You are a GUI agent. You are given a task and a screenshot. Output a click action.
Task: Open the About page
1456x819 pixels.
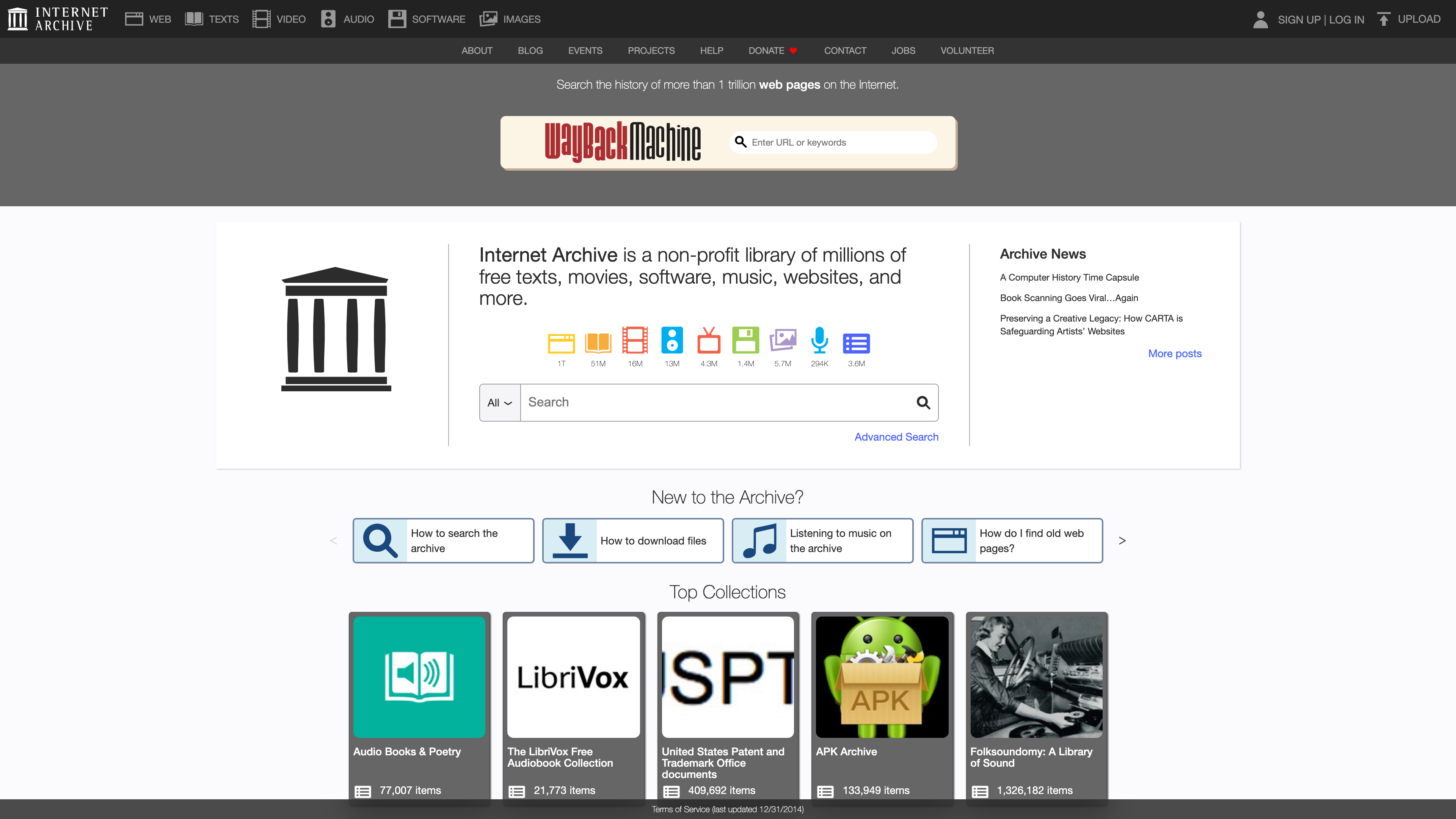point(477,51)
